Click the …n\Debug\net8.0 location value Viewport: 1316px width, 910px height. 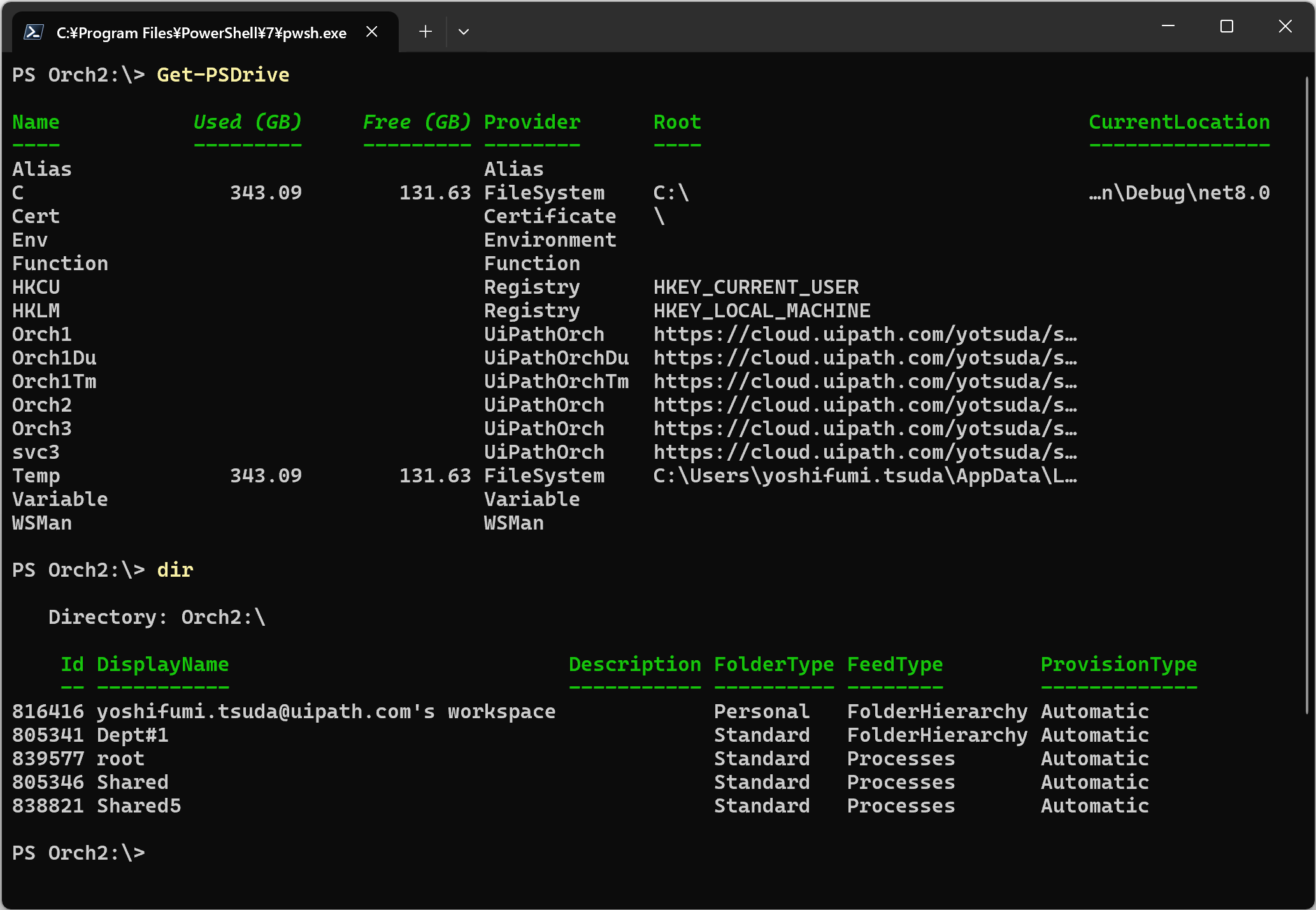[x=1180, y=192]
